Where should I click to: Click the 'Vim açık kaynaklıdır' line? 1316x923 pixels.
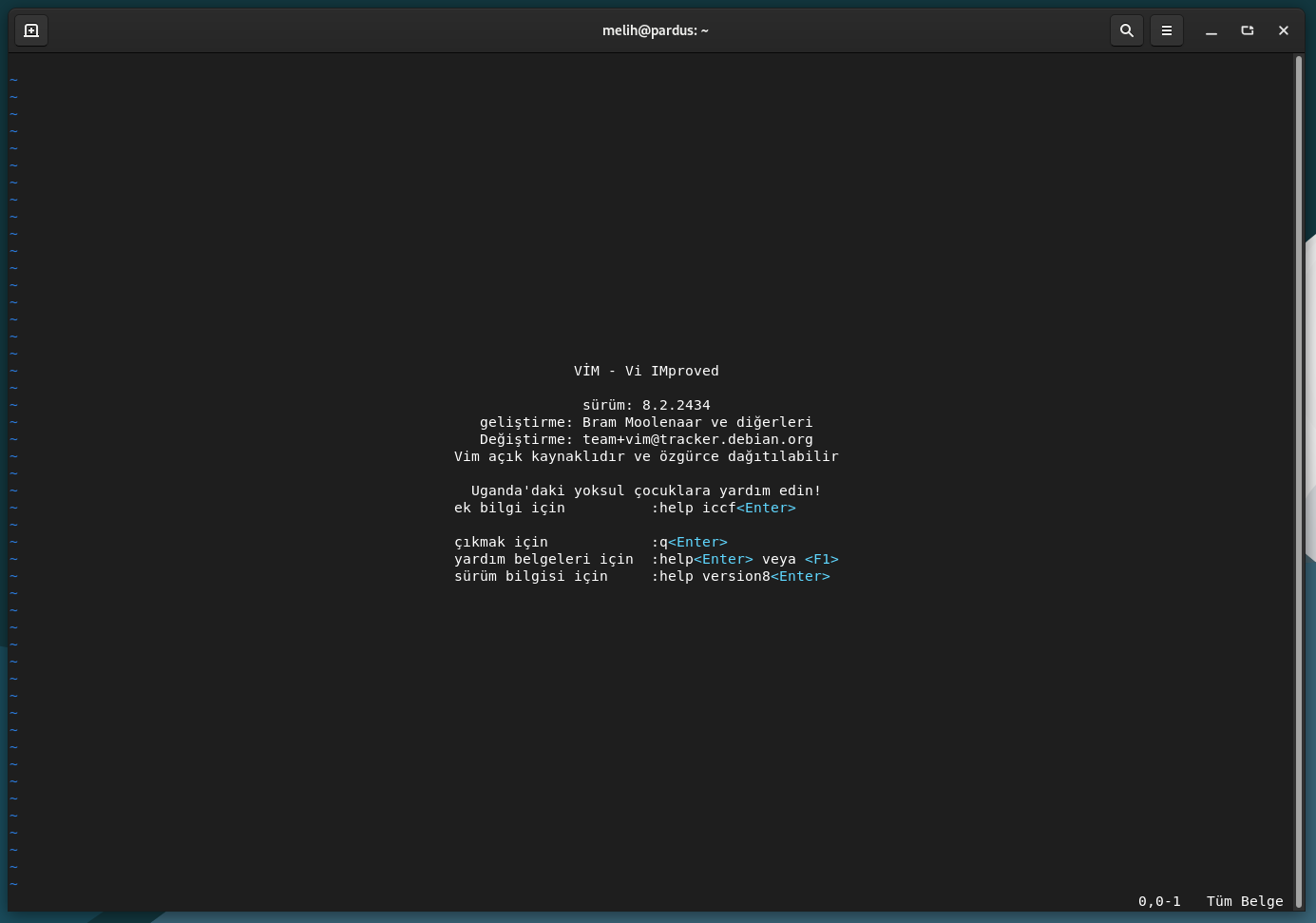[x=646, y=456]
